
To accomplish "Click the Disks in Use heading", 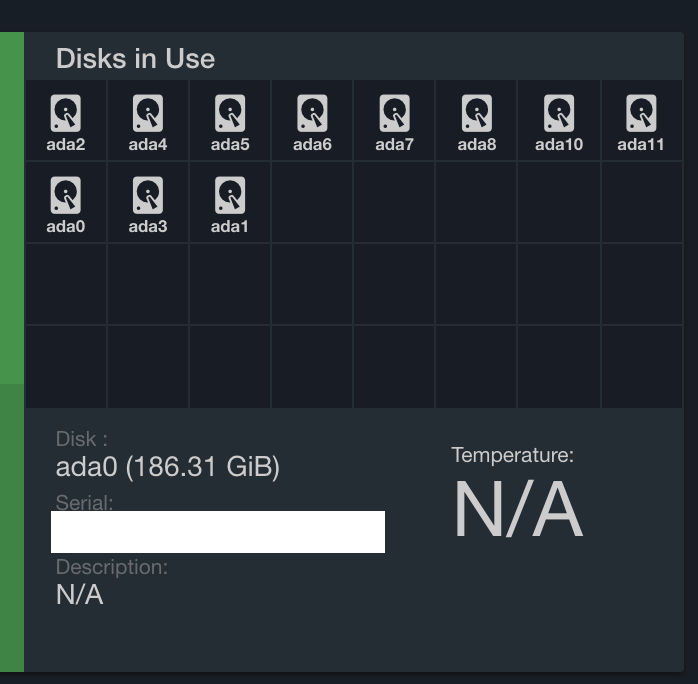I will coord(135,59).
